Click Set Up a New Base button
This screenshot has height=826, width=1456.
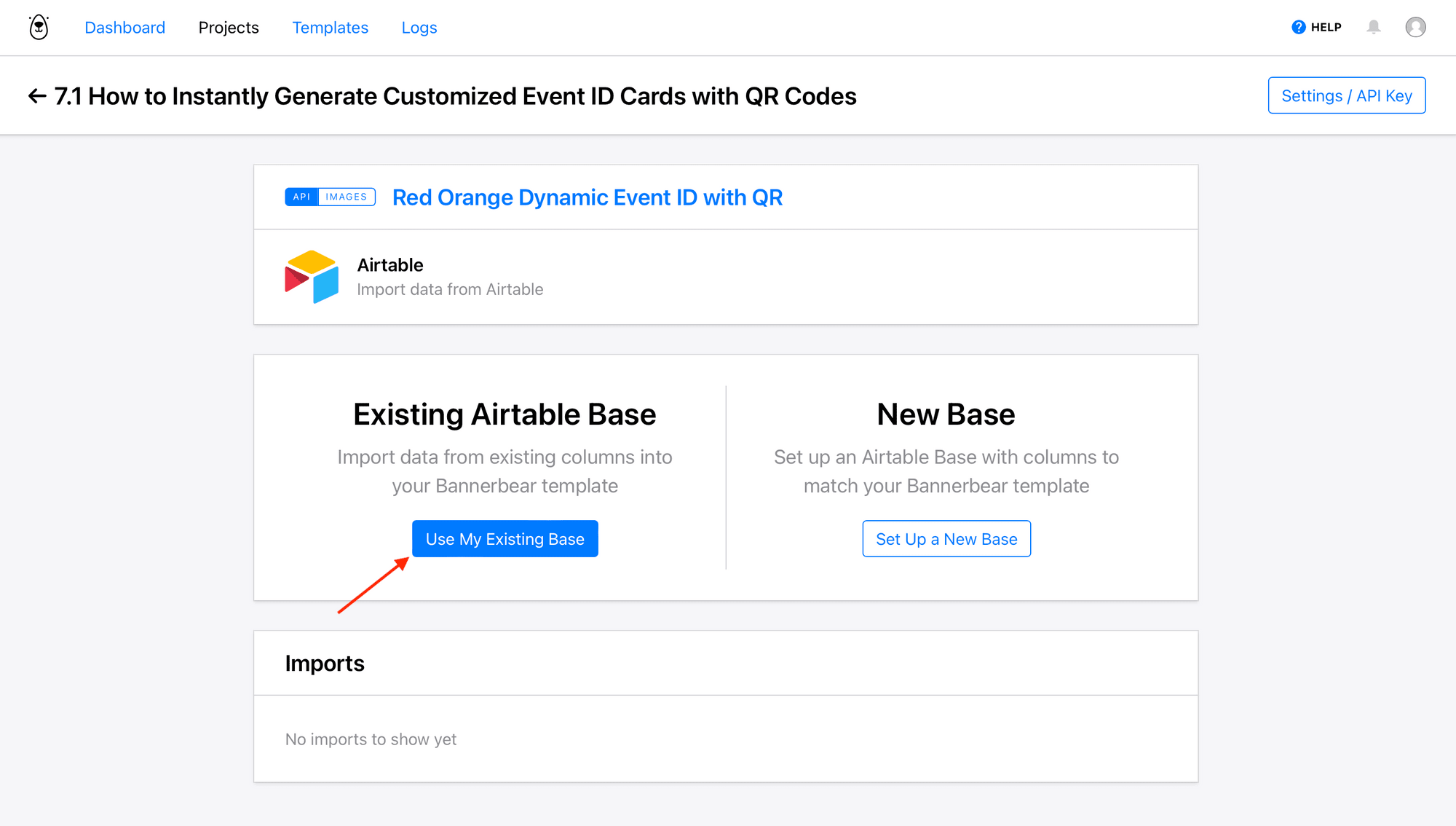point(946,538)
